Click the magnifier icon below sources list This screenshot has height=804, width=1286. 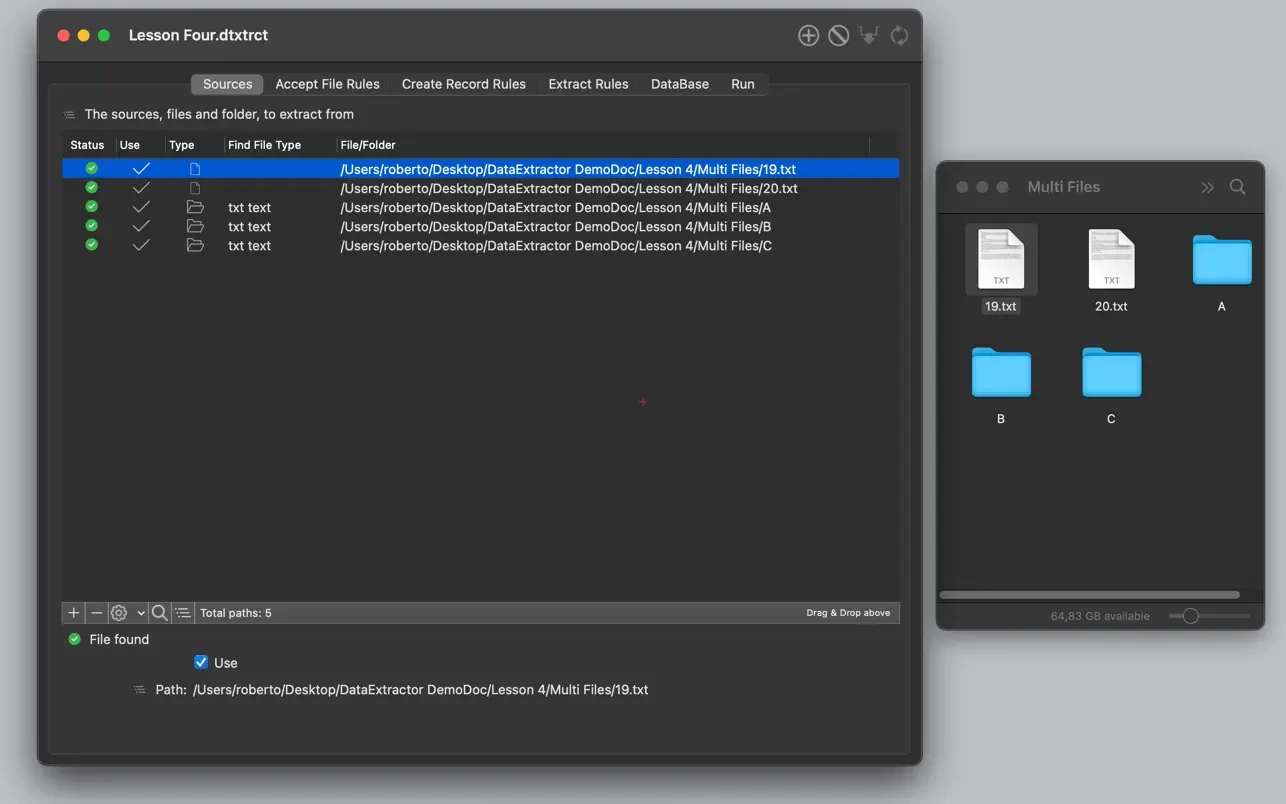click(159, 613)
